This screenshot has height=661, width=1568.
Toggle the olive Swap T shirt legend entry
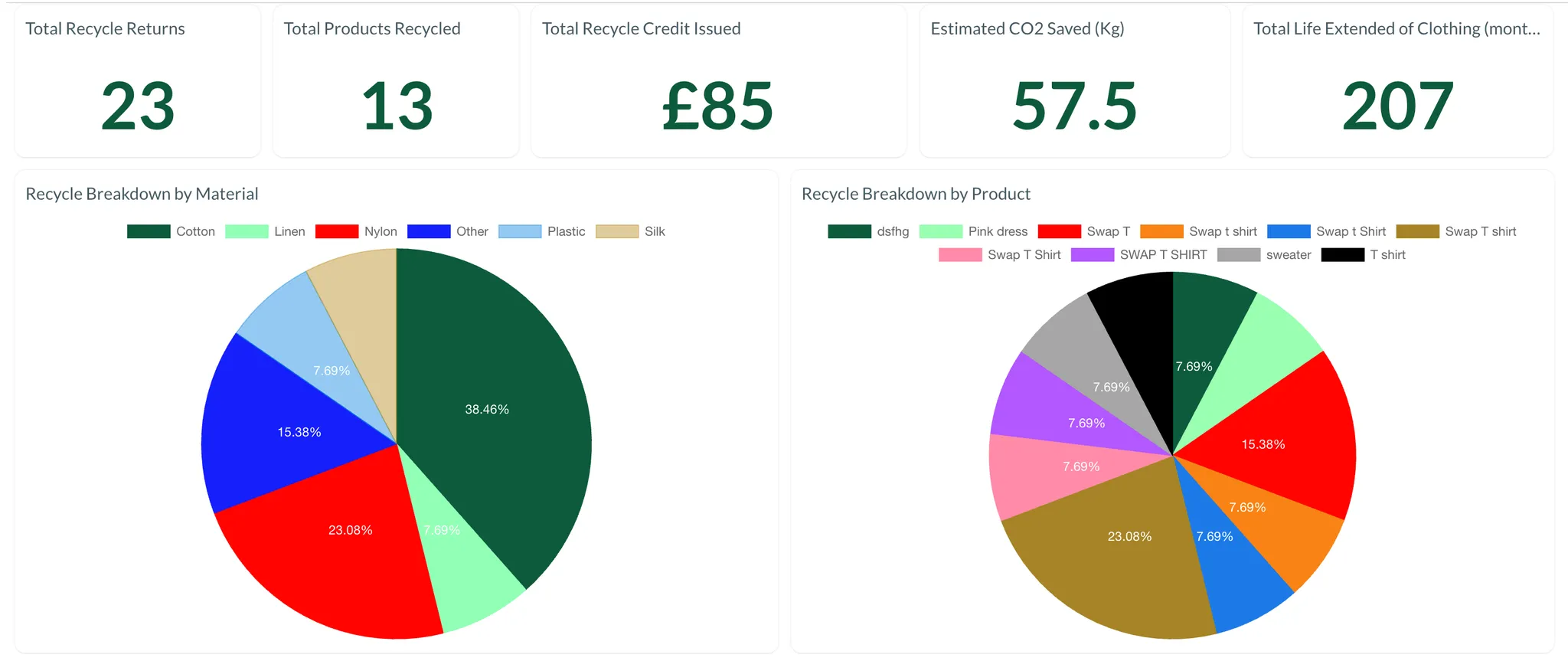click(x=1456, y=231)
